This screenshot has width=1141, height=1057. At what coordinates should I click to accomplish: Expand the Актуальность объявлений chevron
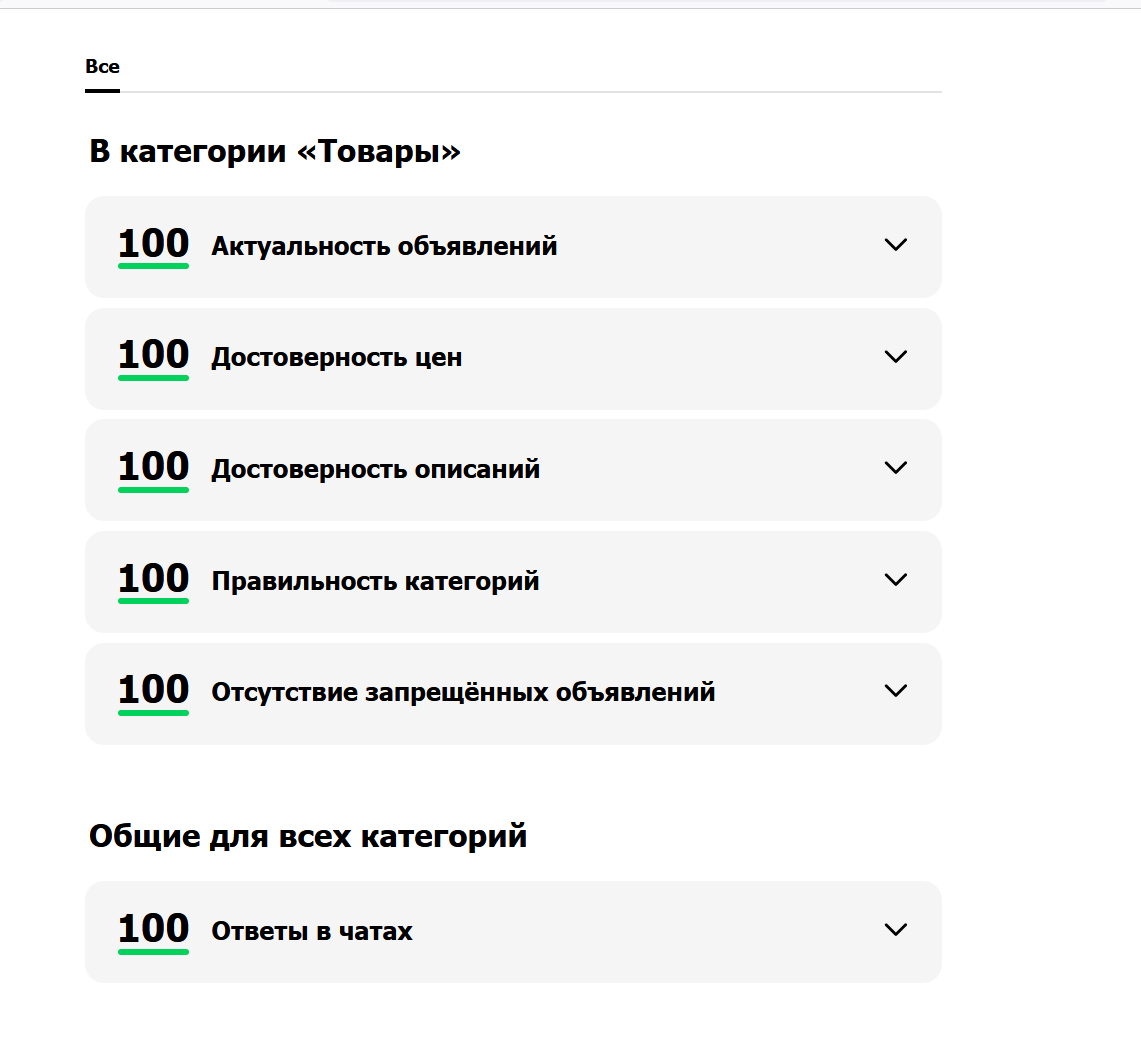pyautogui.click(x=895, y=245)
